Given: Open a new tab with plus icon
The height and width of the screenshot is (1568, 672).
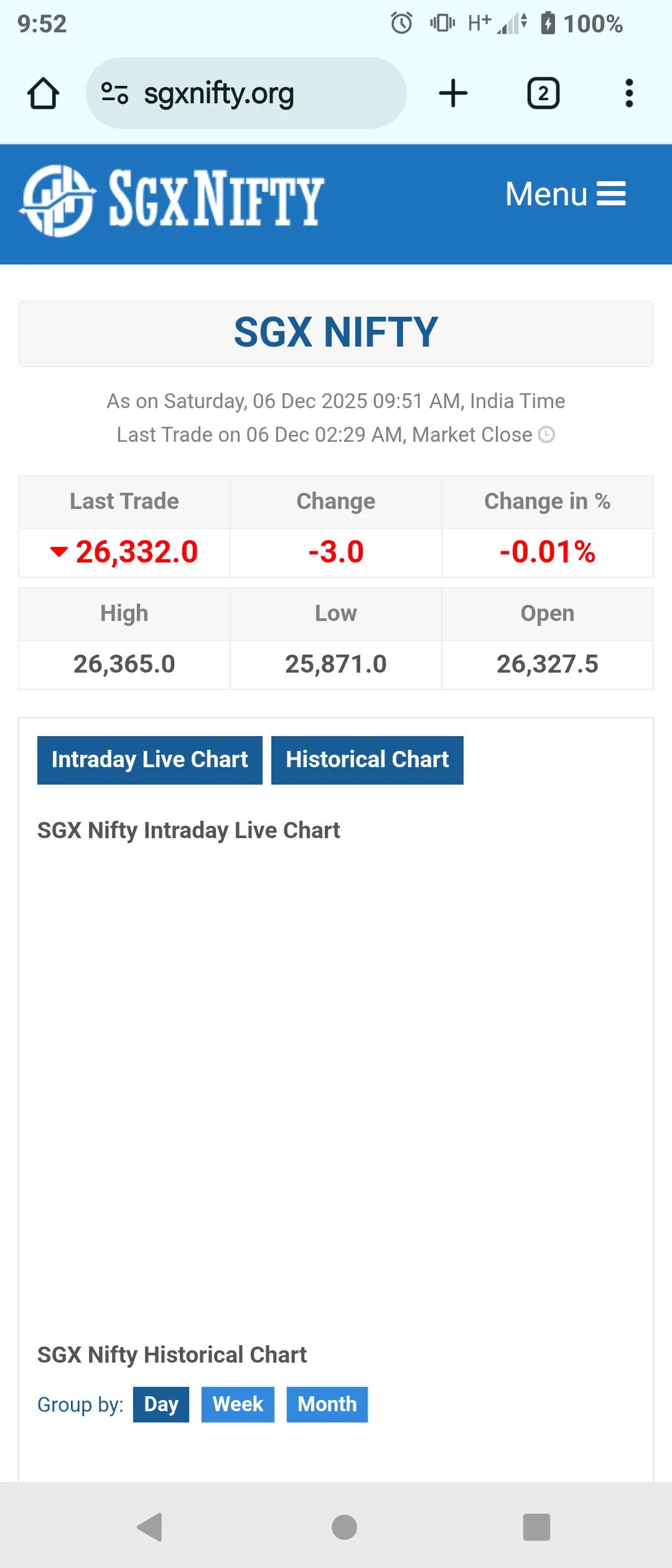Looking at the screenshot, I should click(x=453, y=93).
